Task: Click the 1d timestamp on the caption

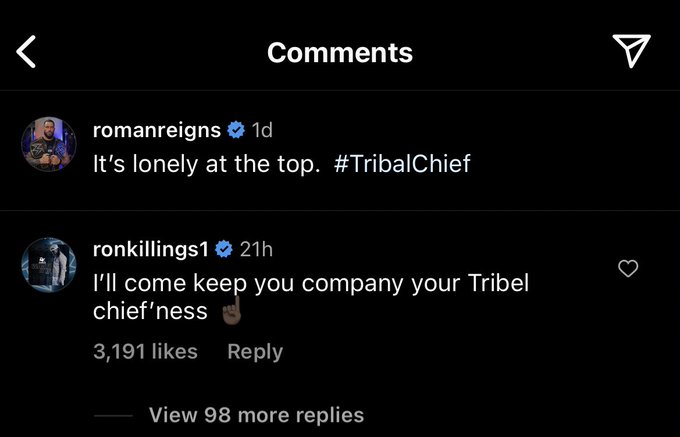Action: [262, 130]
